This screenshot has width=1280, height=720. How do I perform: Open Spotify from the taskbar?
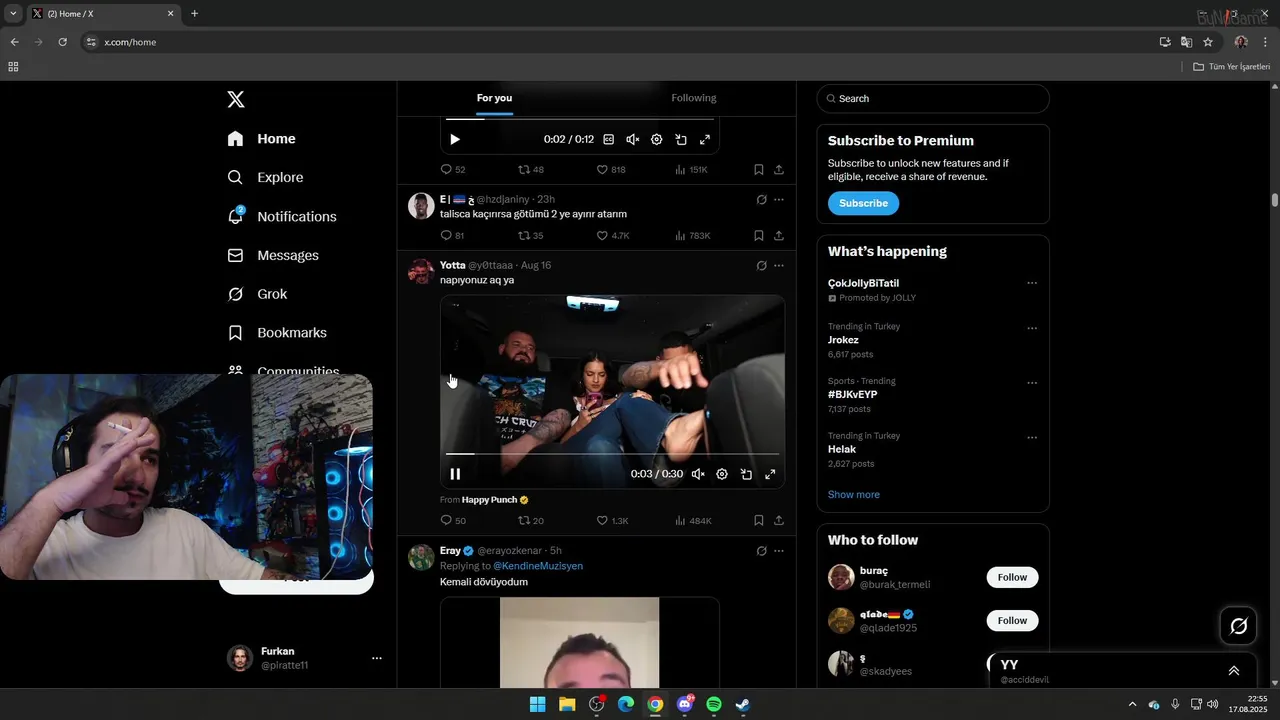pyautogui.click(x=714, y=704)
